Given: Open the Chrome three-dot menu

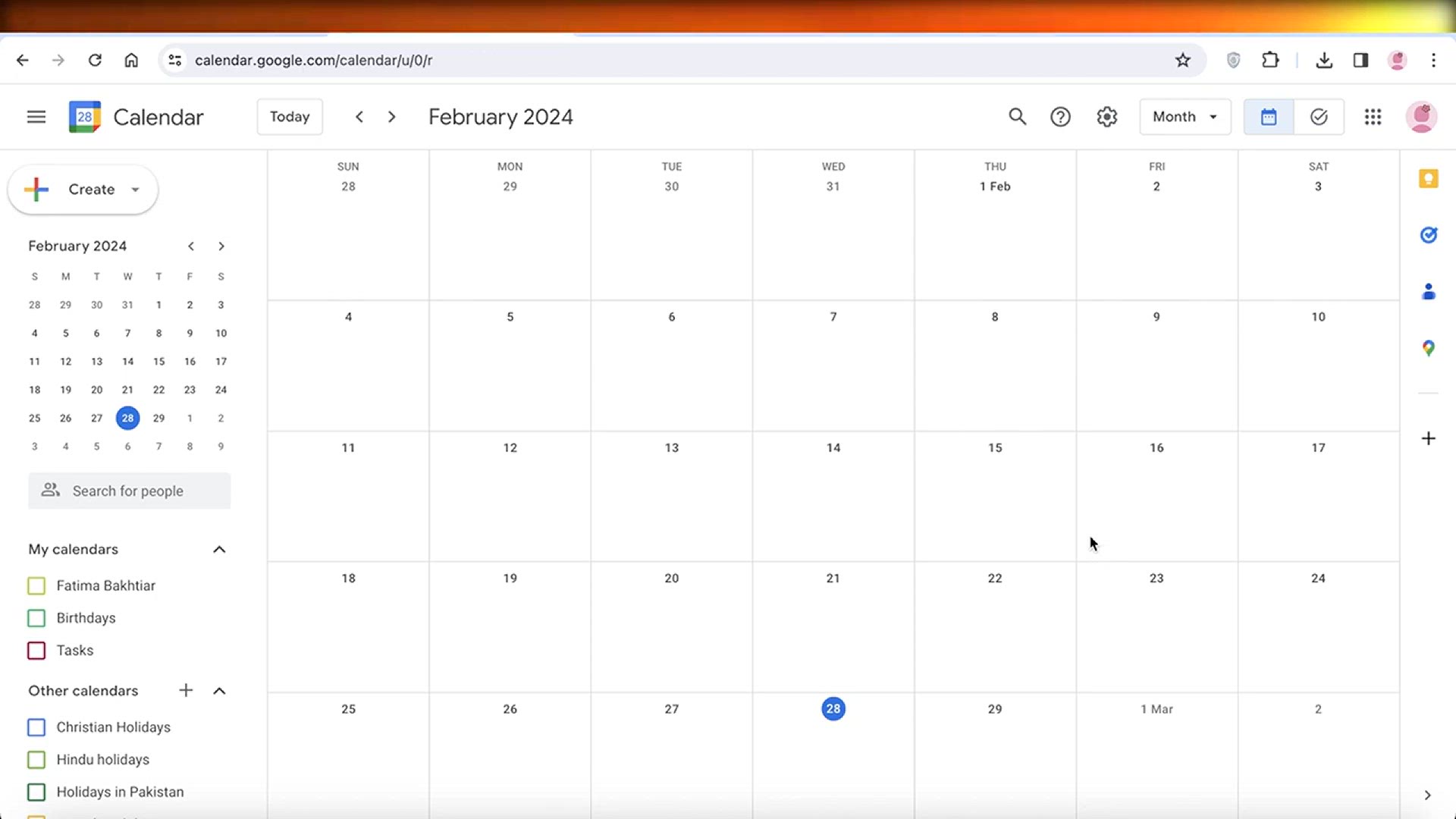Looking at the screenshot, I should pos(1433,60).
